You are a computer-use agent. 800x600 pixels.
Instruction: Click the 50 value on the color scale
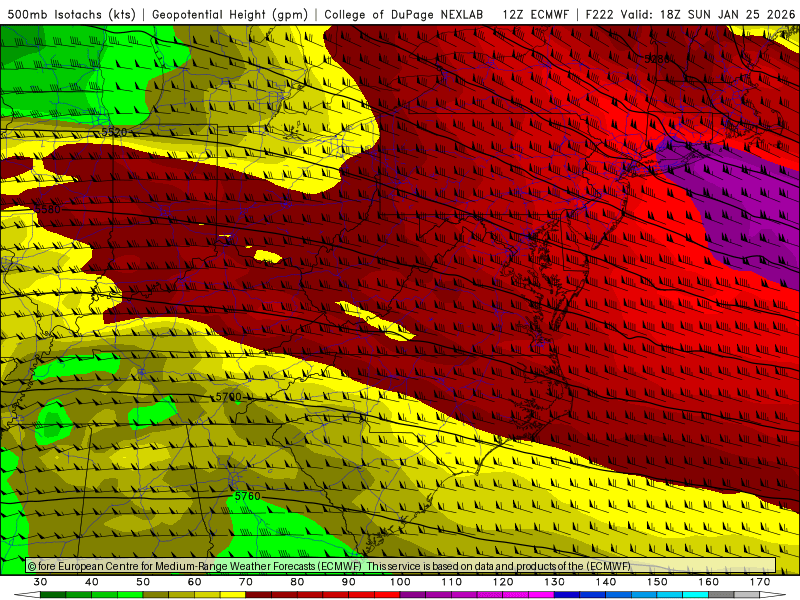pyautogui.click(x=143, y=582)
